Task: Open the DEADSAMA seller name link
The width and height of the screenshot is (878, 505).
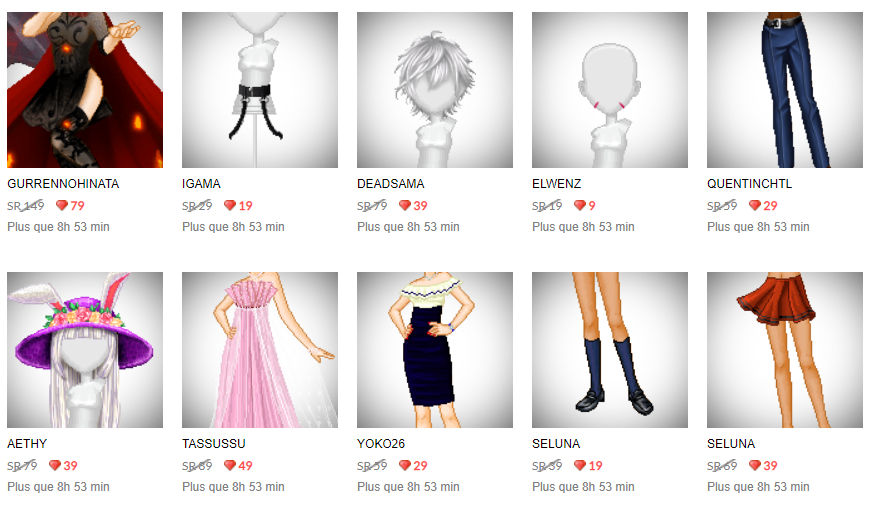Action: point(391,184)
